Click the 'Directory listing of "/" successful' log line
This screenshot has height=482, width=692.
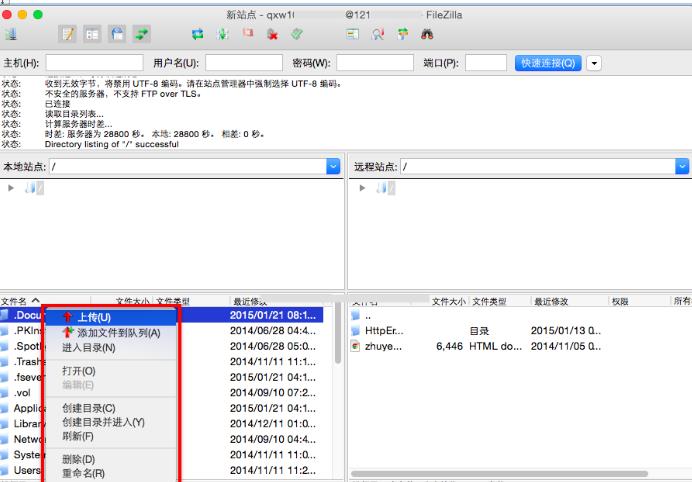(112, 144)
